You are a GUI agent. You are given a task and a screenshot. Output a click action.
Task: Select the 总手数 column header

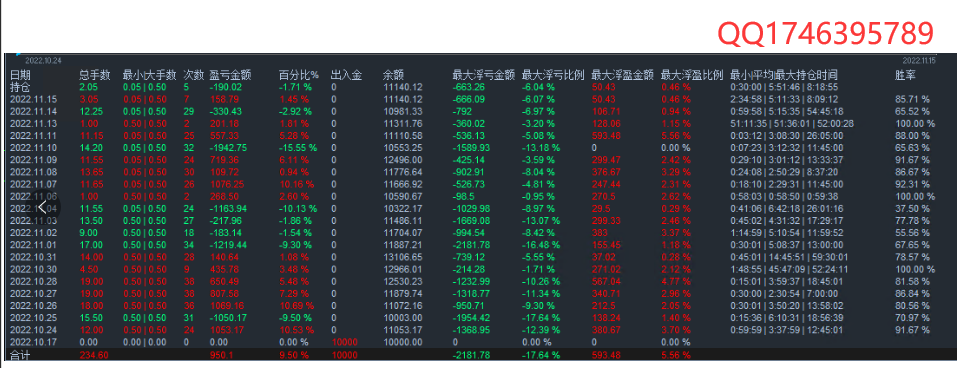pyautogui.click(x=95, y=75)
